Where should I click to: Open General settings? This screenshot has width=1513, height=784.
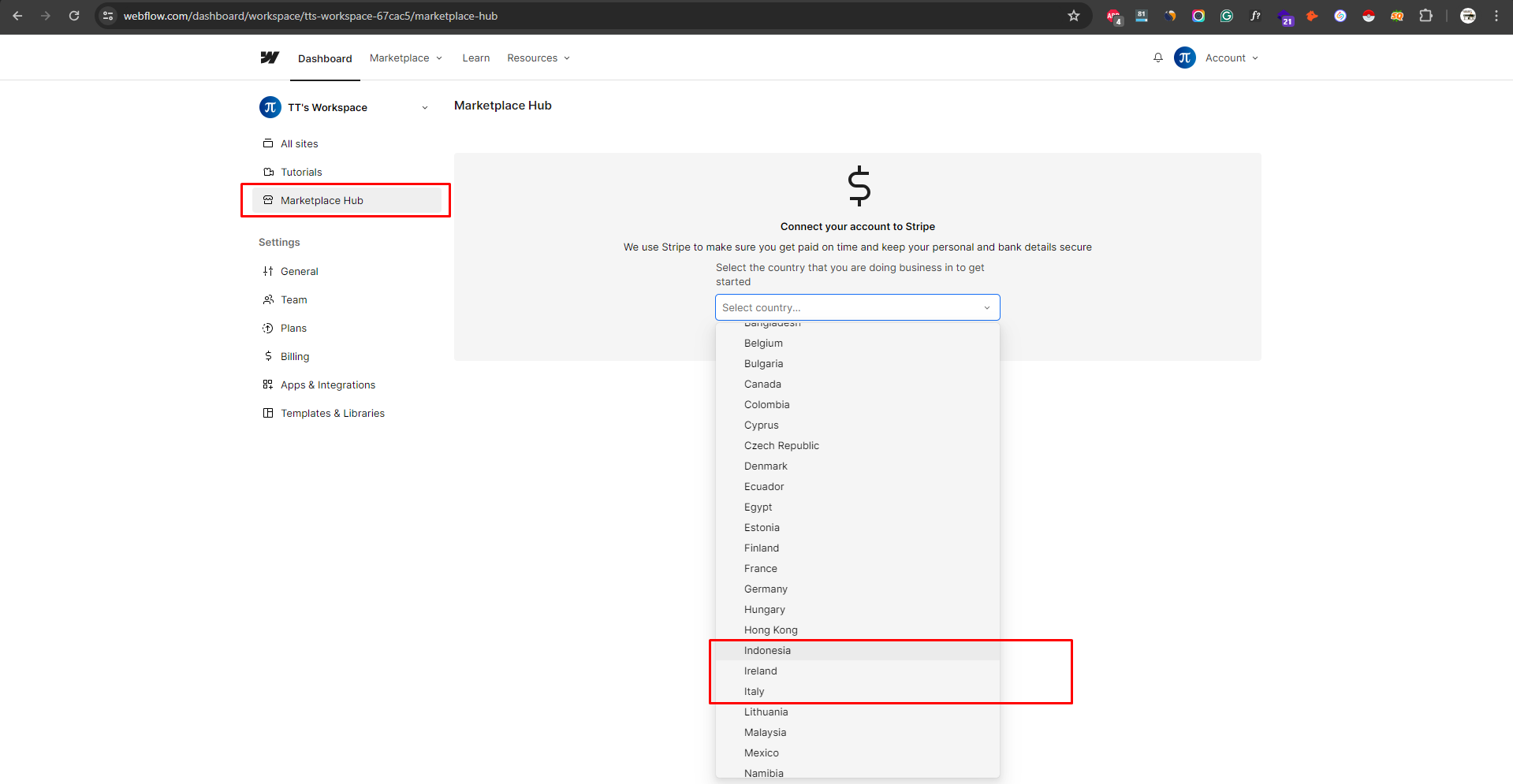click(347, 271)
